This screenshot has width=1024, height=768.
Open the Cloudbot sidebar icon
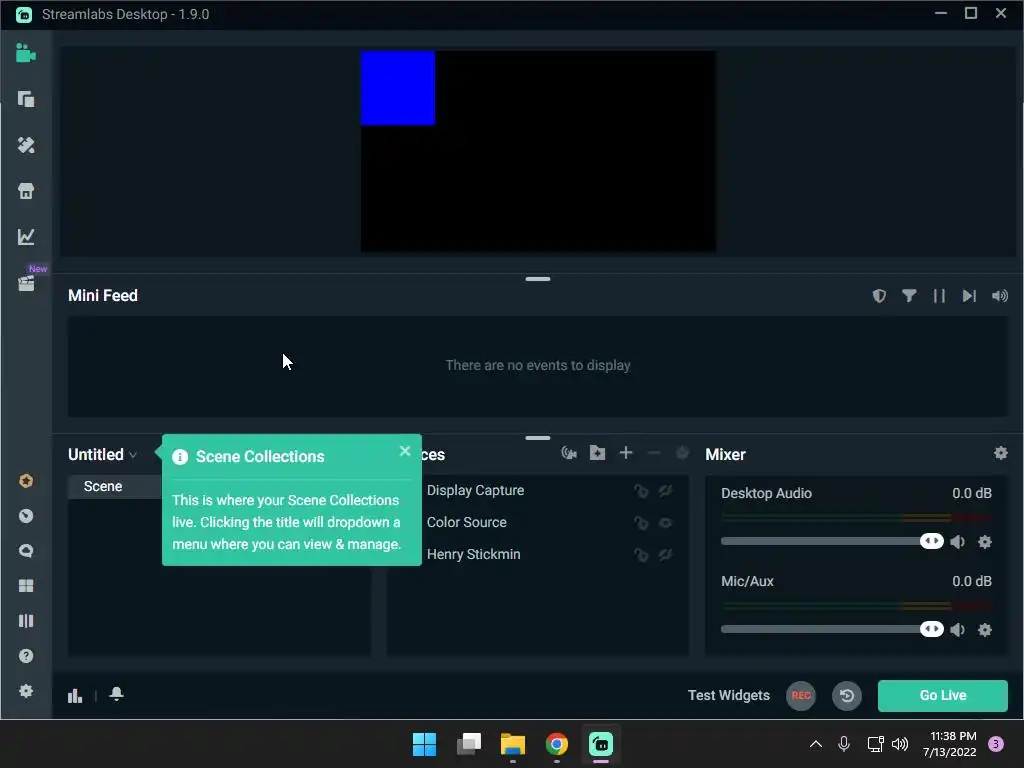coord(25,516)
